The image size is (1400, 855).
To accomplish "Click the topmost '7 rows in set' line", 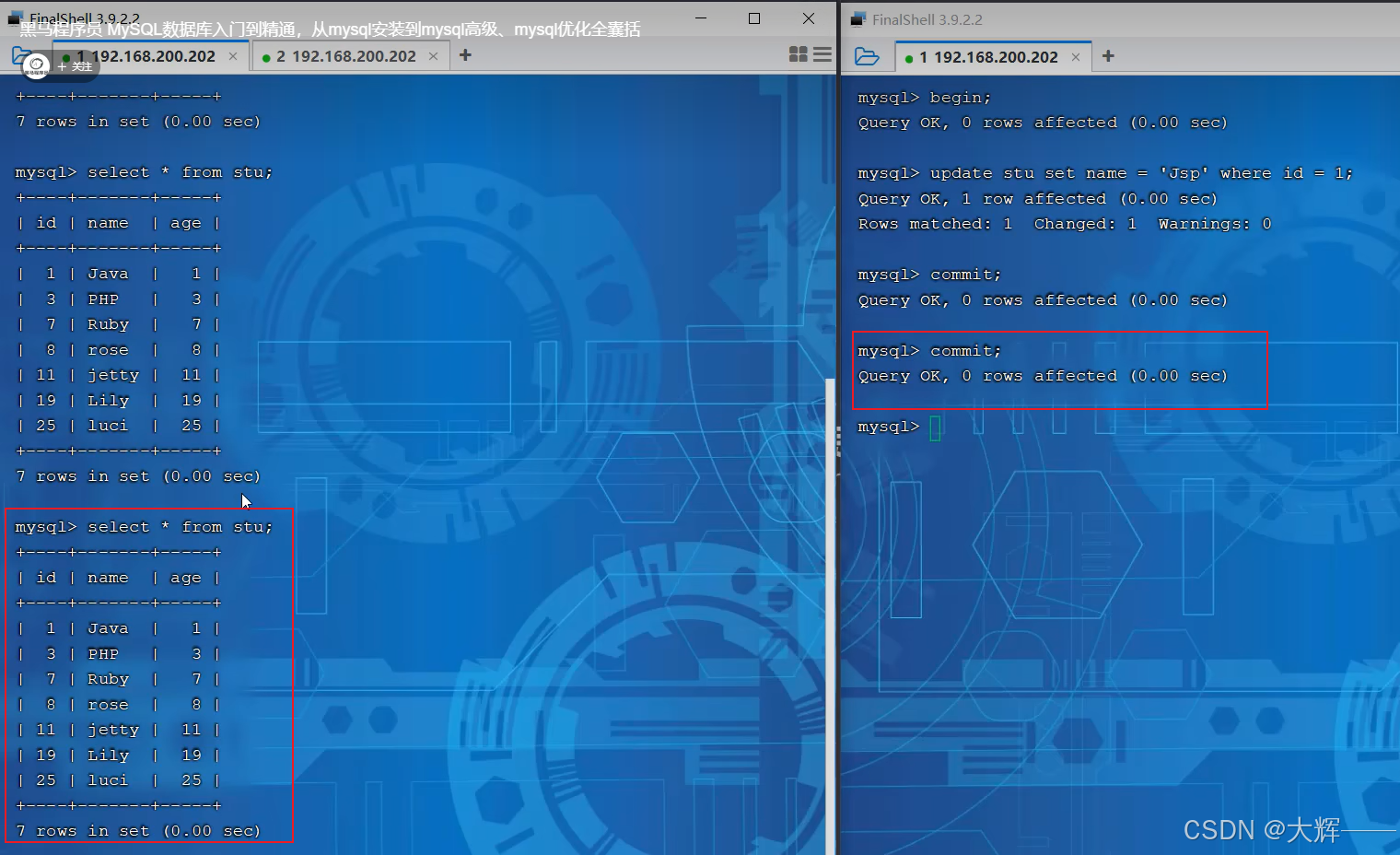I will pyautogui.click(x=138, y=122).
